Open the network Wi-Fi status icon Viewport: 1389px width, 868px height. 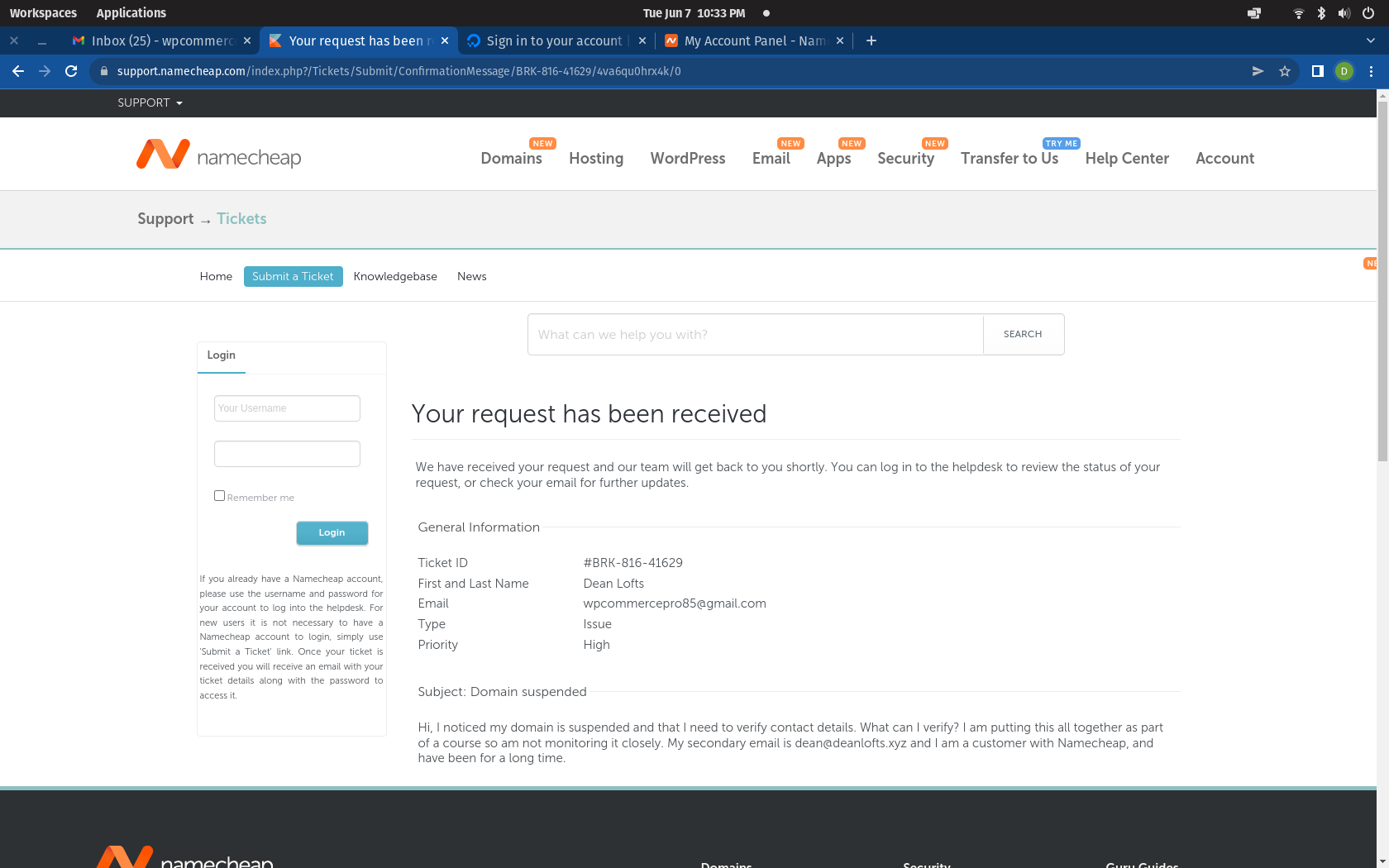click(1298, 13)
